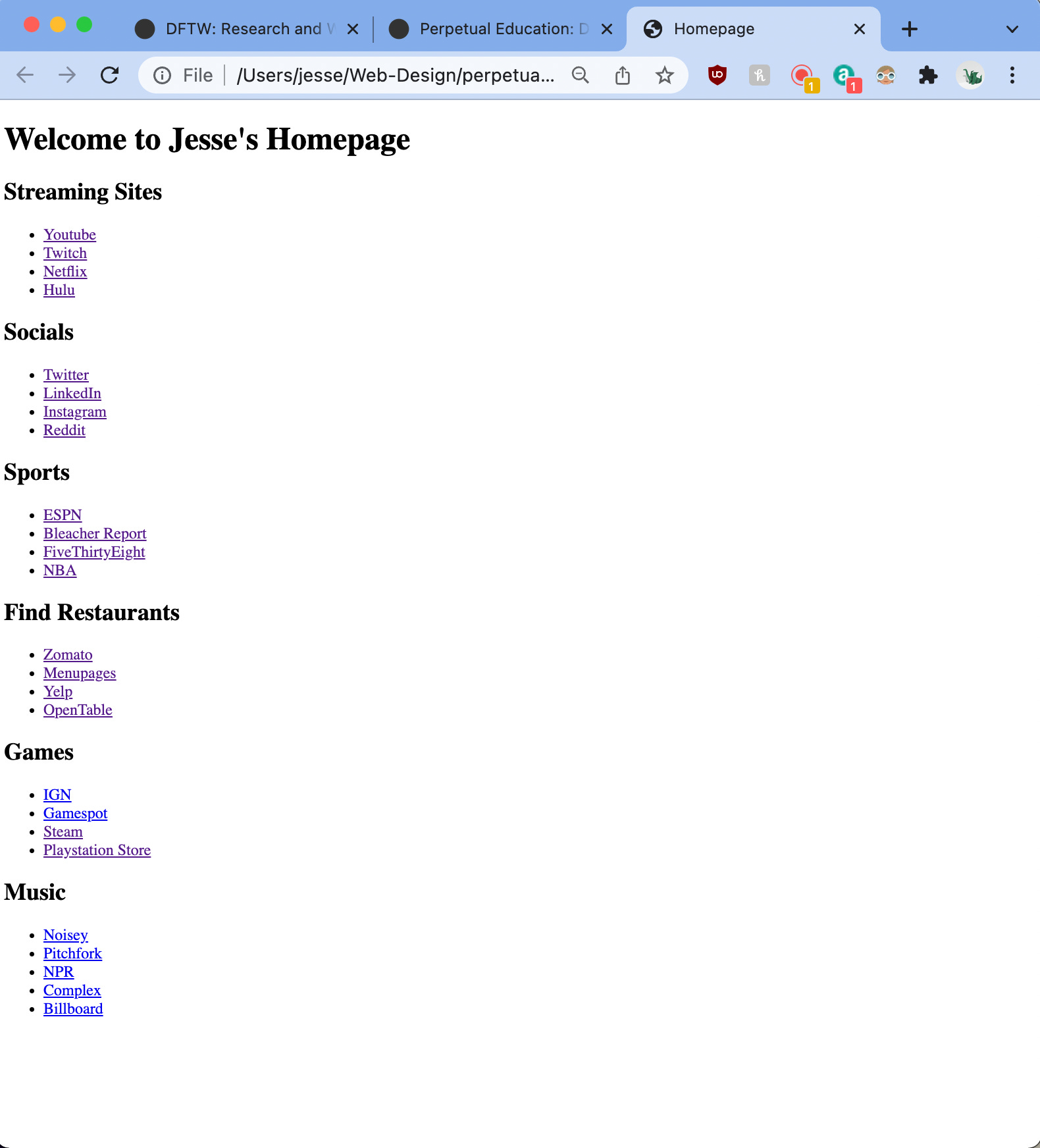The image size is (1040, 1148).
Task: Open the Youtube link
Action: pyautogui.click(x=70, y=234)
